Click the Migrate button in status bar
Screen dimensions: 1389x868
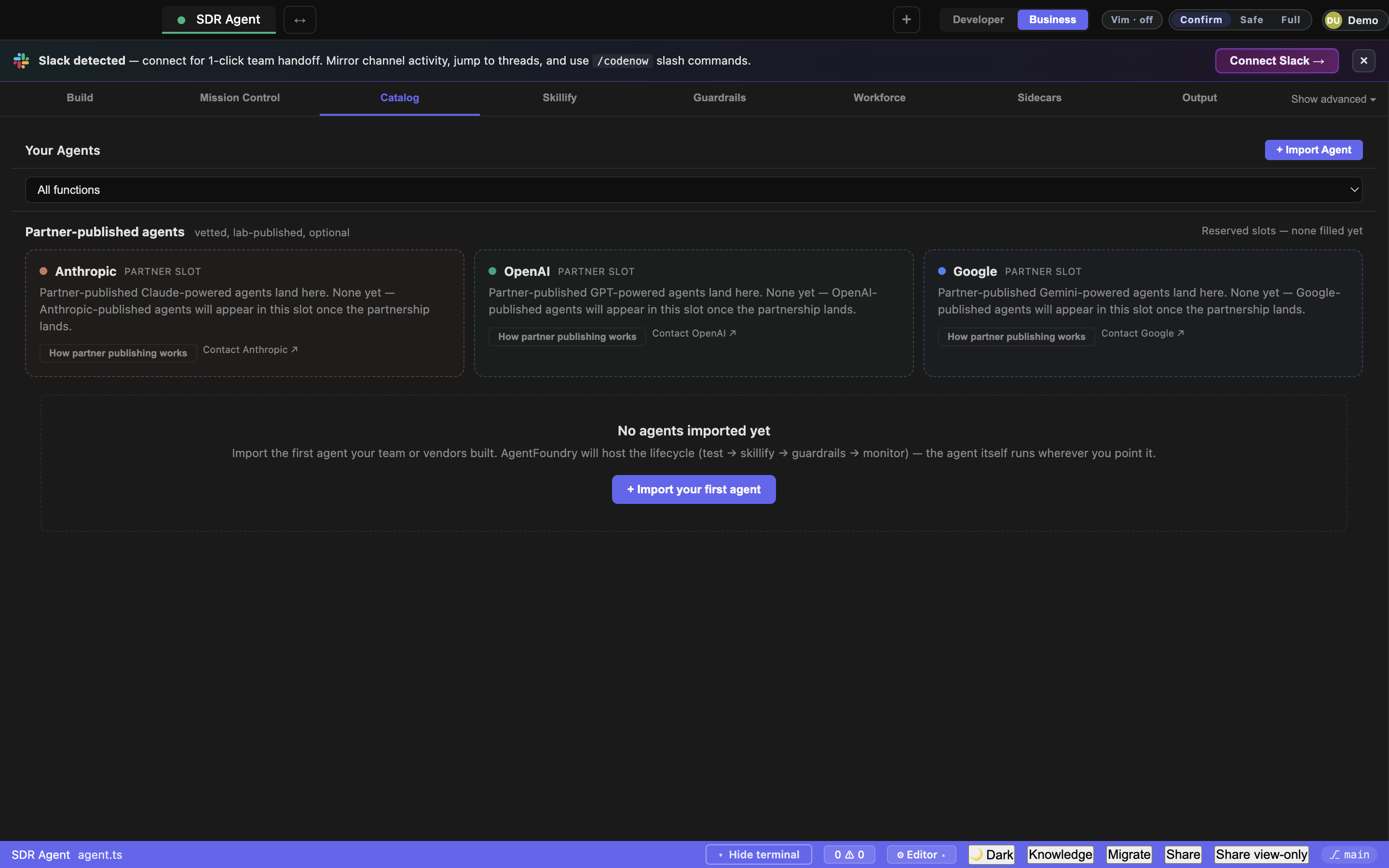(x=1129, y=854)
